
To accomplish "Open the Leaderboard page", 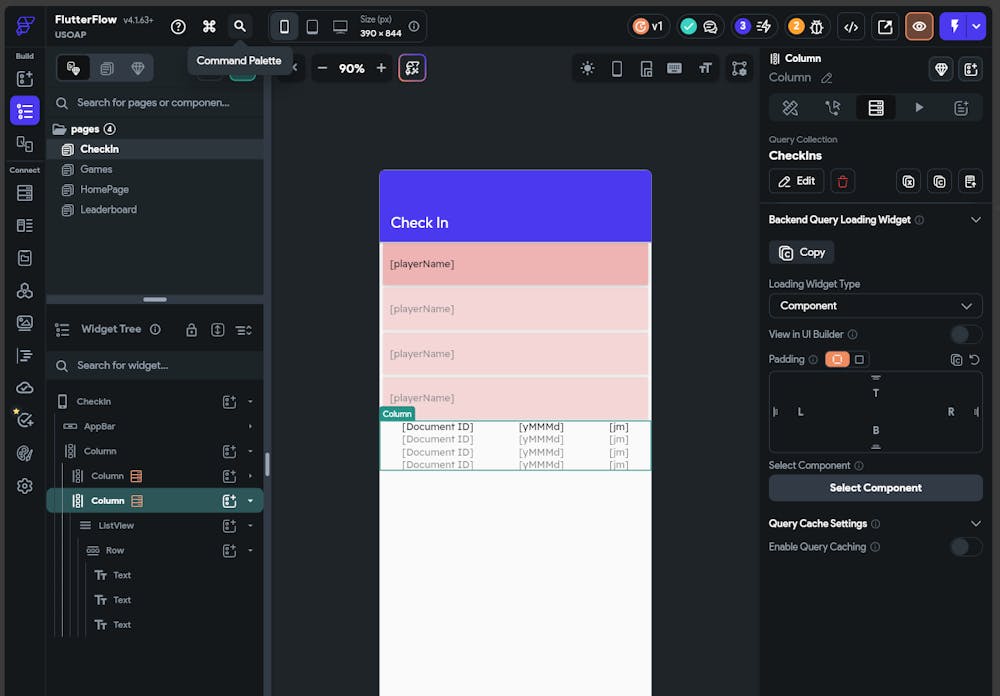I will coord(108,209).
